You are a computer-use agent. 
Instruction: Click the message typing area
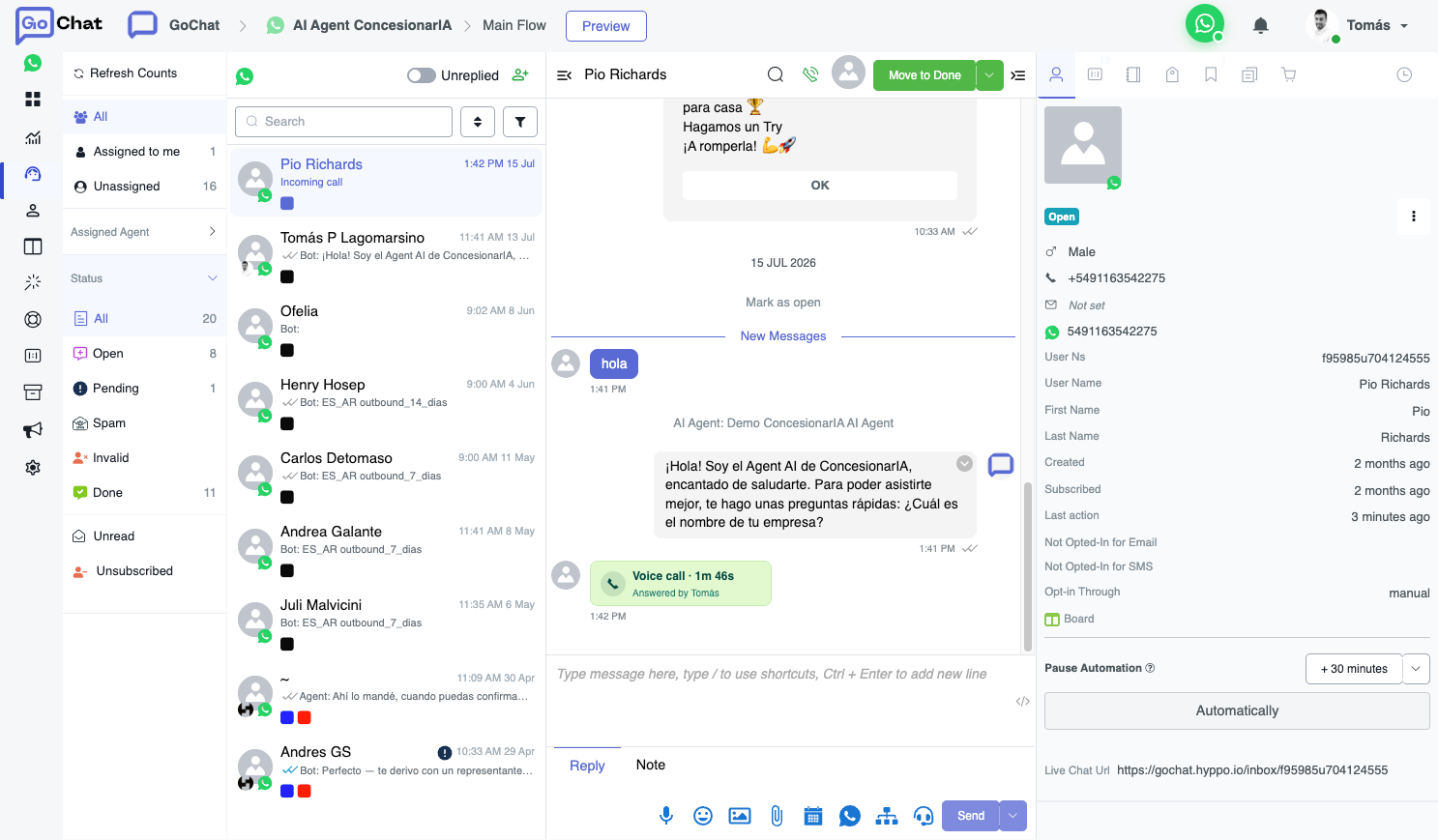(x=791, y=701)
